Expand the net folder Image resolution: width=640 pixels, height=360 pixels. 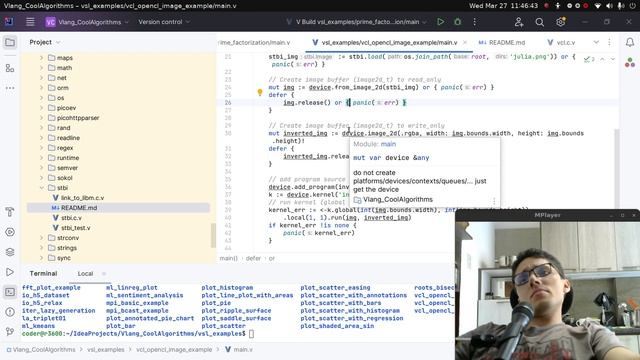41,78
